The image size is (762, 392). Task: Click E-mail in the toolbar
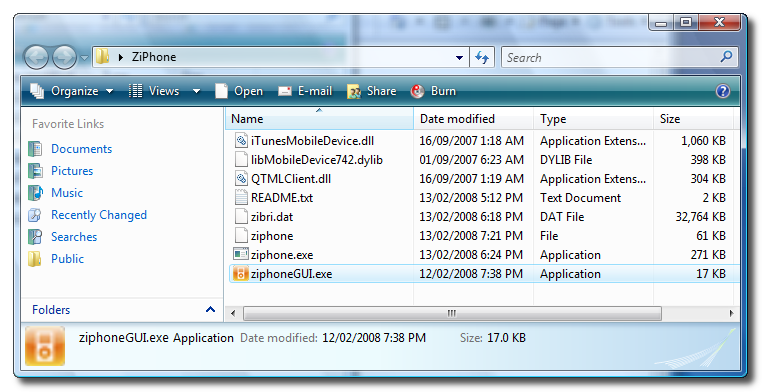pyautogui.click(x=305, y=91)
